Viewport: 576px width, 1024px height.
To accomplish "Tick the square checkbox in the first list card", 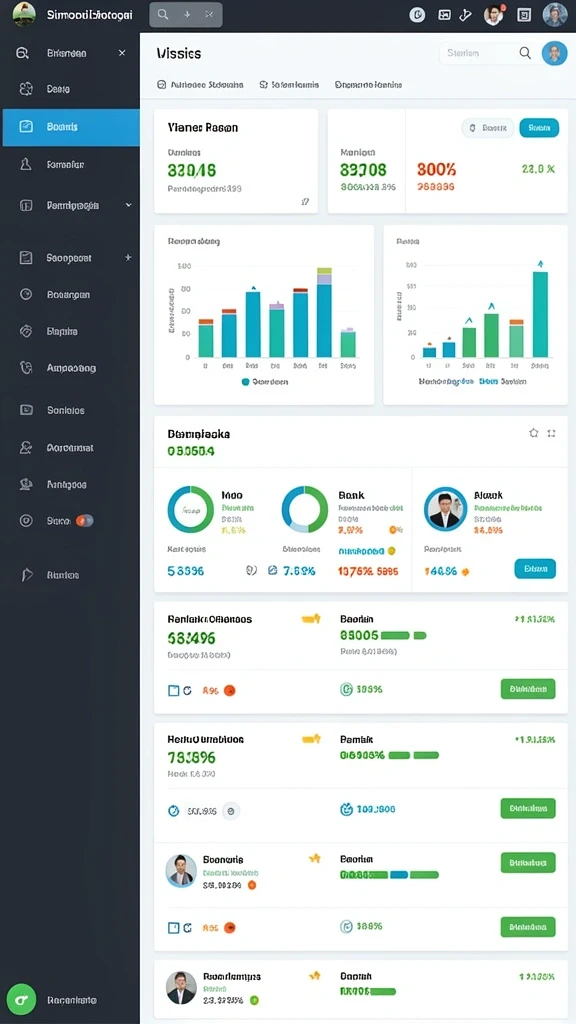I will (x=174, y=690).
